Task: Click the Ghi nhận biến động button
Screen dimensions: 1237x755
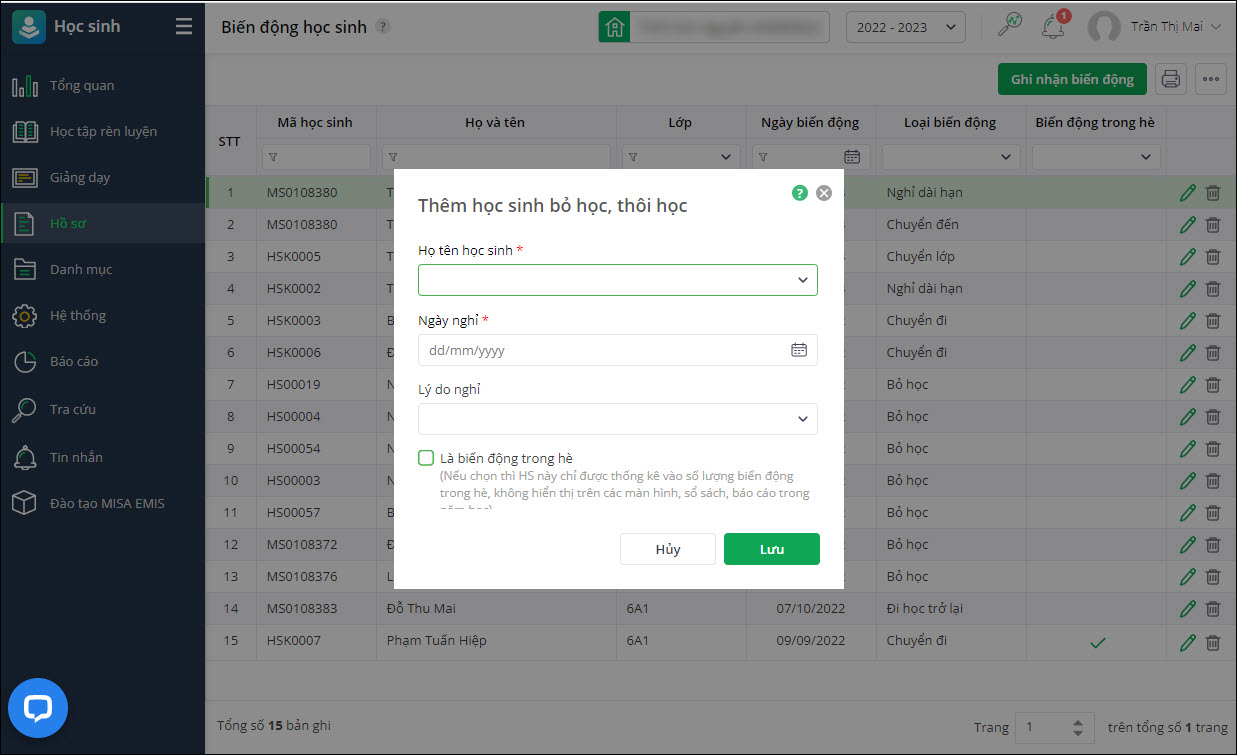Action: pyautogui.click(x=1072, y=79)
